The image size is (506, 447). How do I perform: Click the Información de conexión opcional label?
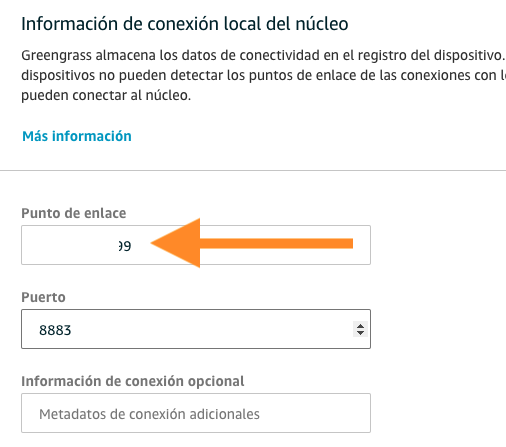click(133, 381)
